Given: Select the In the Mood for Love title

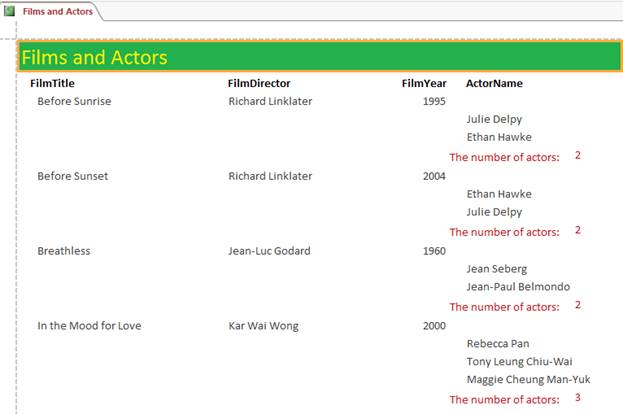Looking at the screenshot, I should tap(89, 326).
